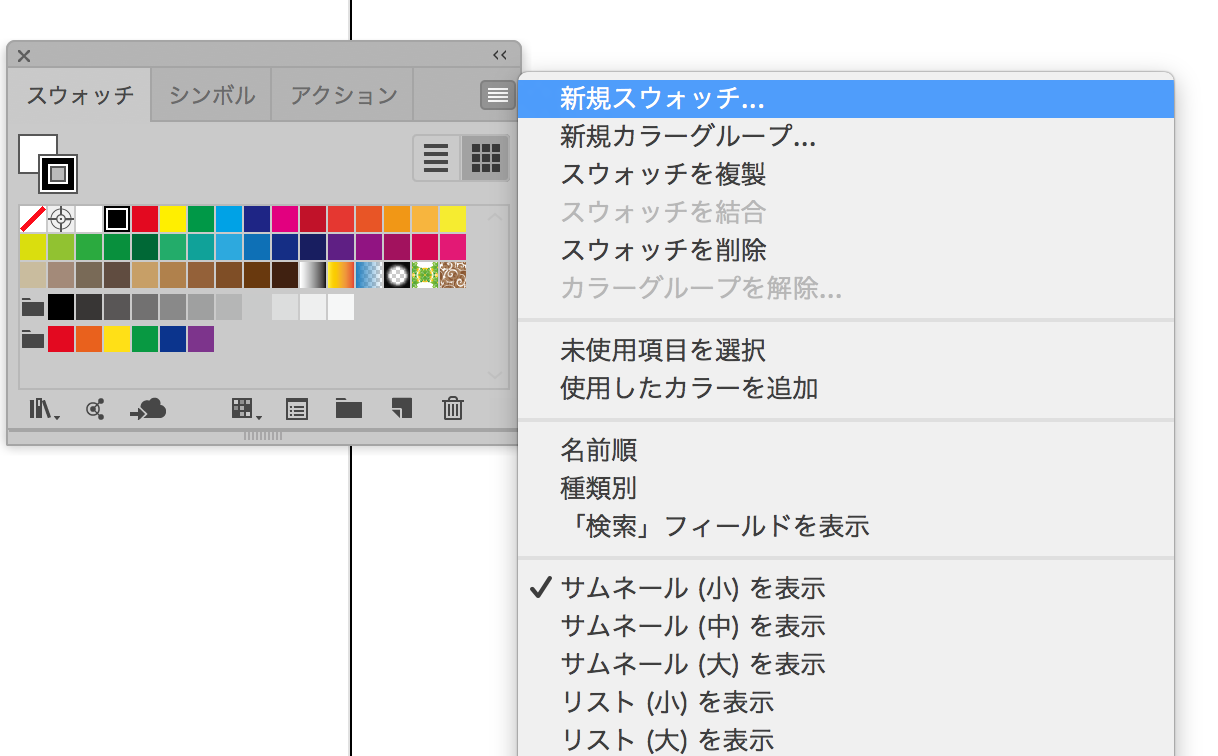Switch swatches to thumbnail grid view
Image resolution: width=1218 pixels, height=756 pixels.
click(486, 158)
